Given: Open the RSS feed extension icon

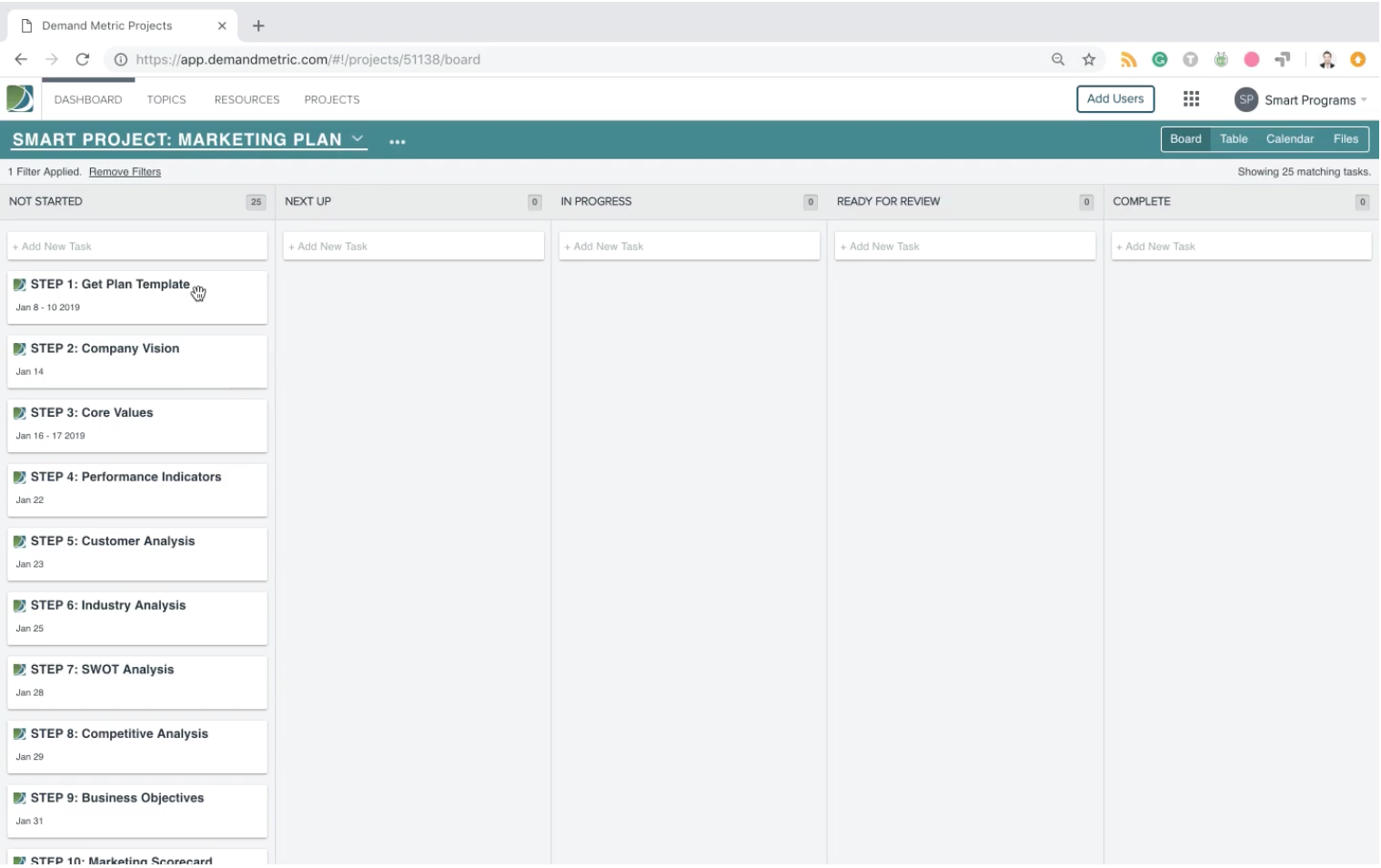Looking at the screenshot, I should point(1129,59).
